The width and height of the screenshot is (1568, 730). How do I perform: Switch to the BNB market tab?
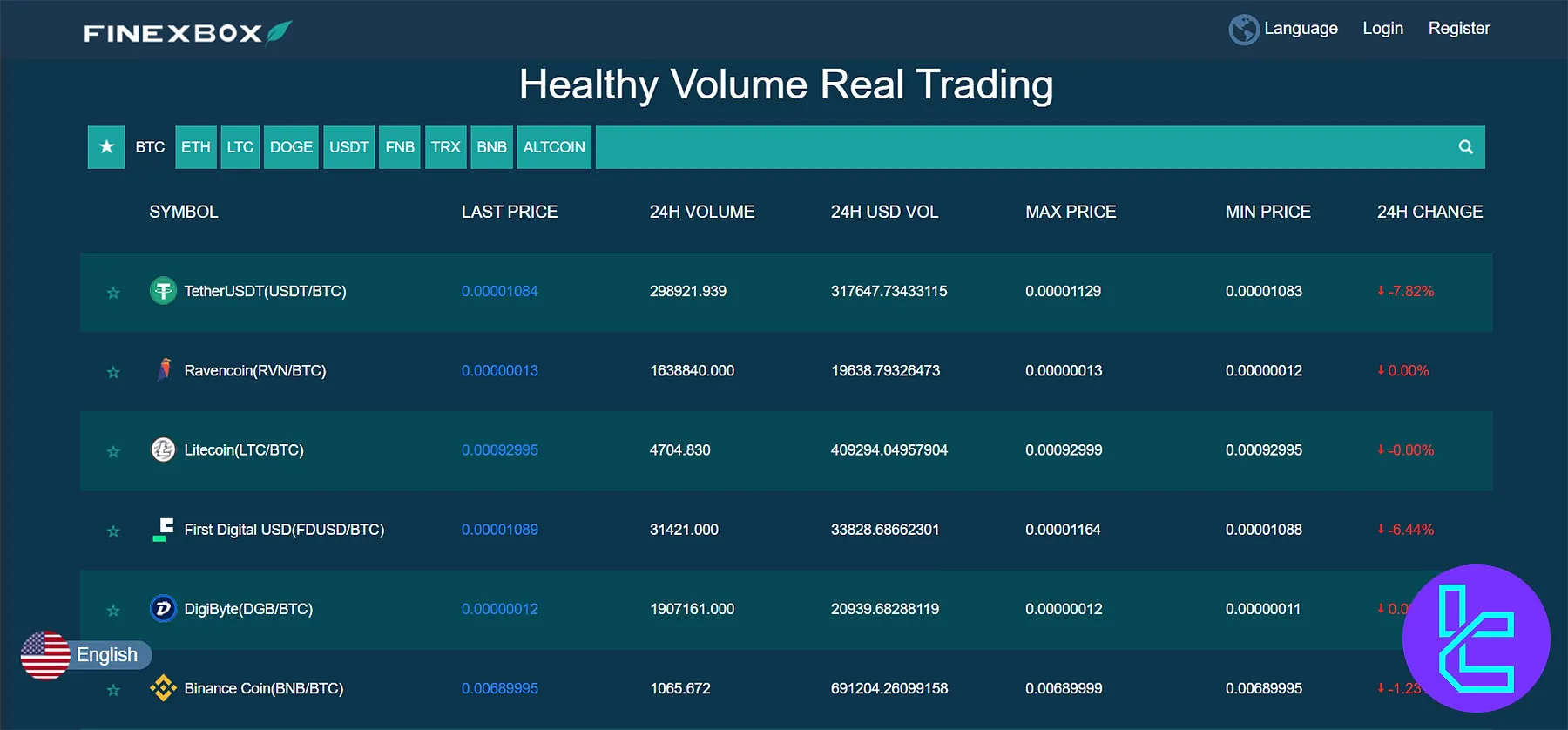492,147
